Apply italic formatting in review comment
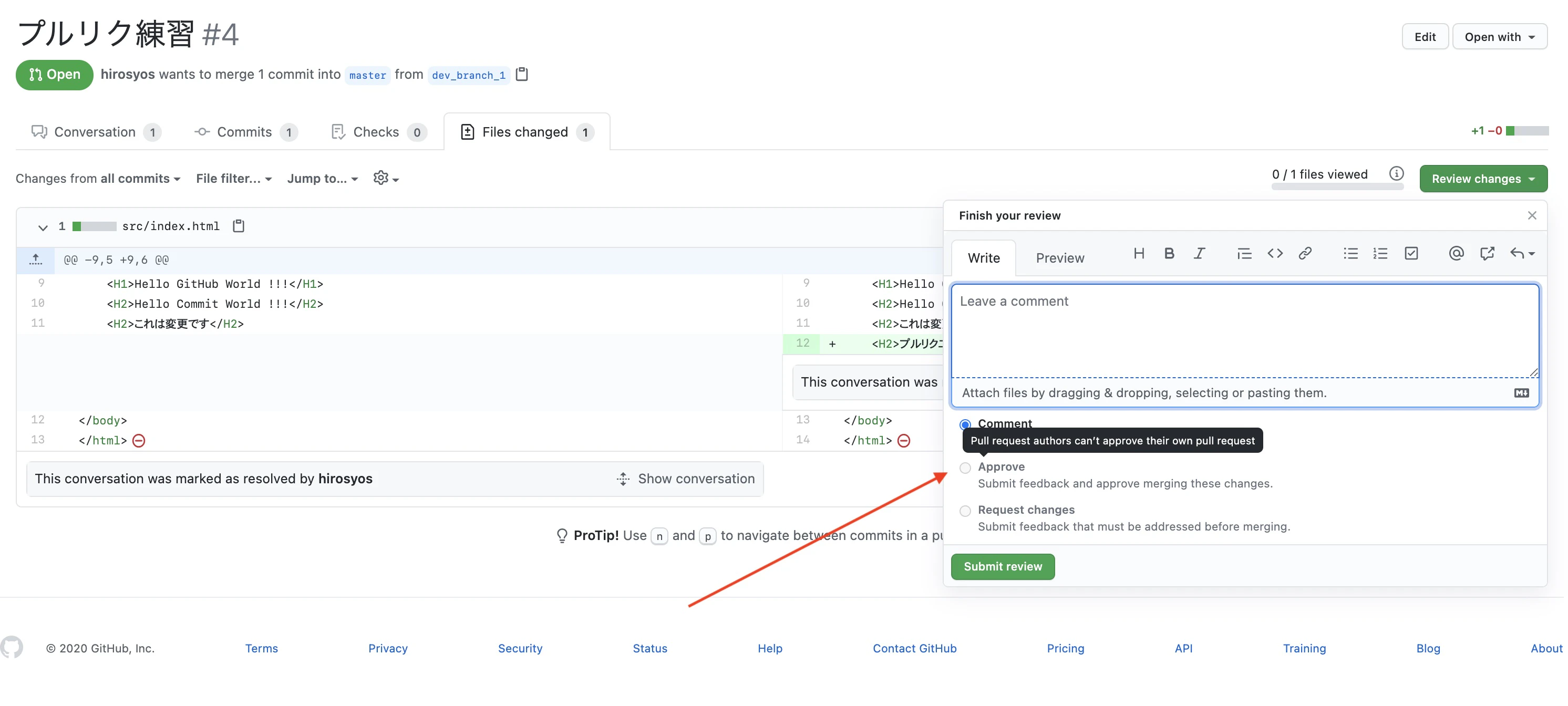The width and height of the screenshot is (1568, 706). [x=1199, y=254]
